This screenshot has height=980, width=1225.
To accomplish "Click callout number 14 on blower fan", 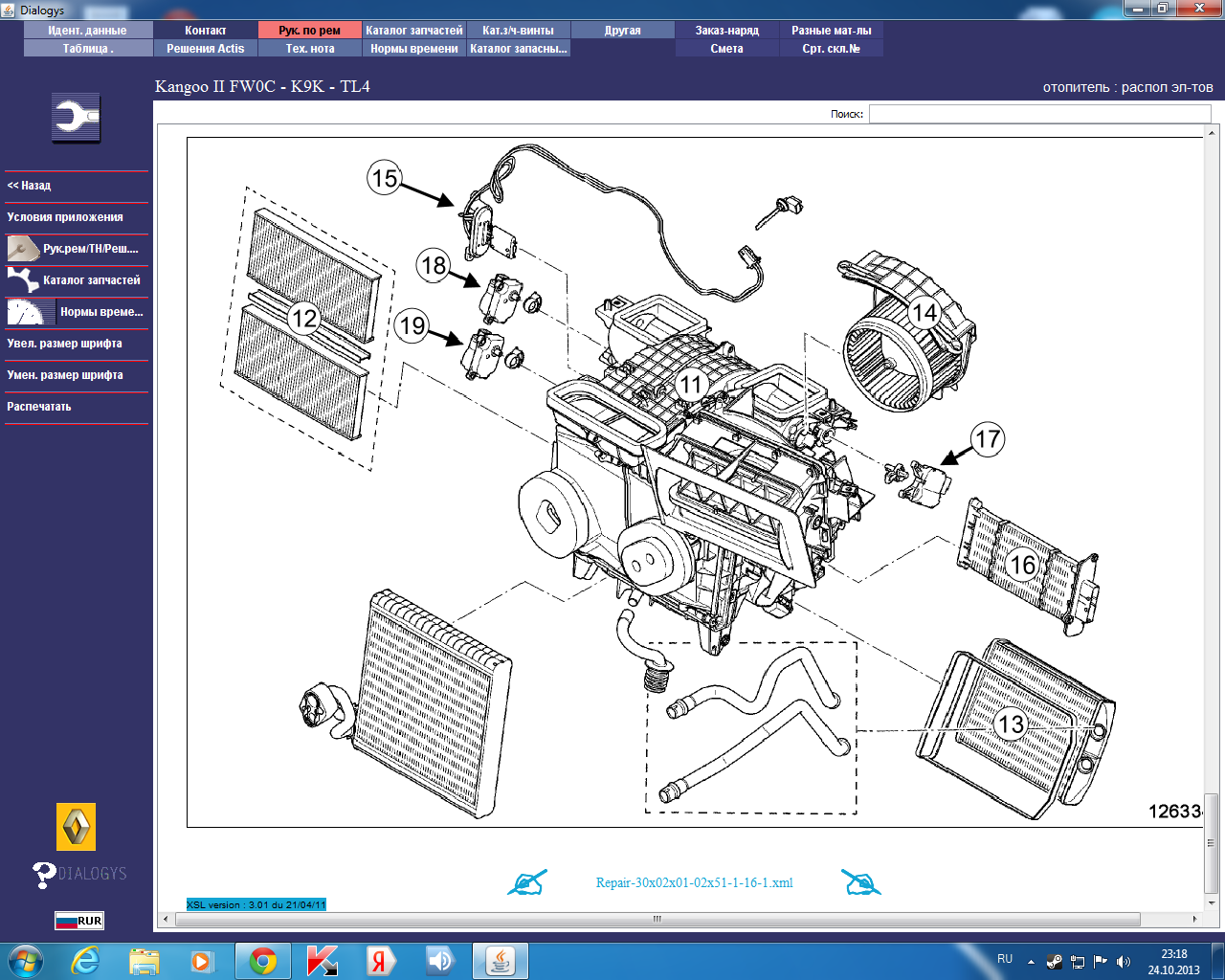I will (x=924, y=313).
